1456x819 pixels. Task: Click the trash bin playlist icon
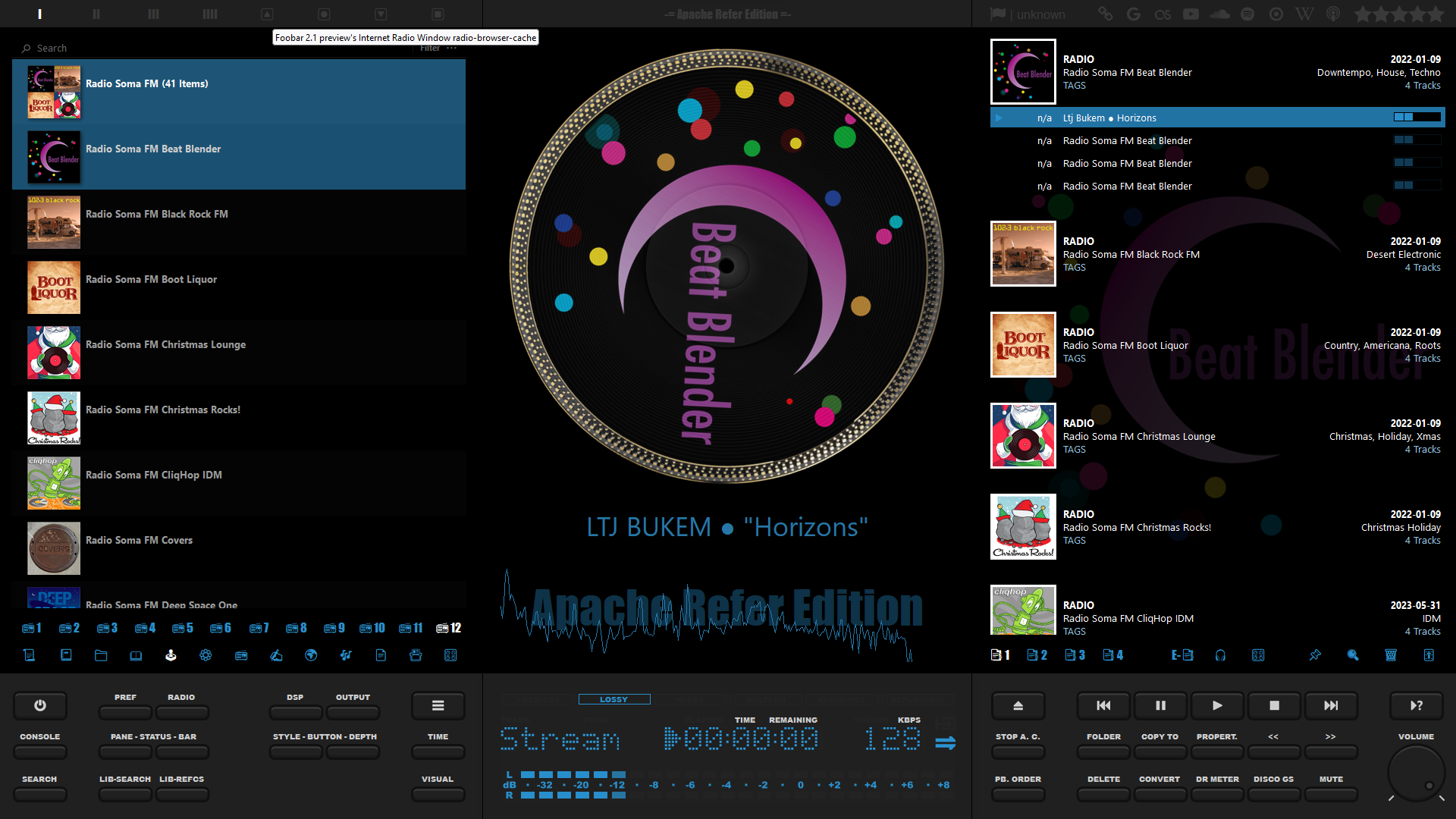click(1391, 655)
